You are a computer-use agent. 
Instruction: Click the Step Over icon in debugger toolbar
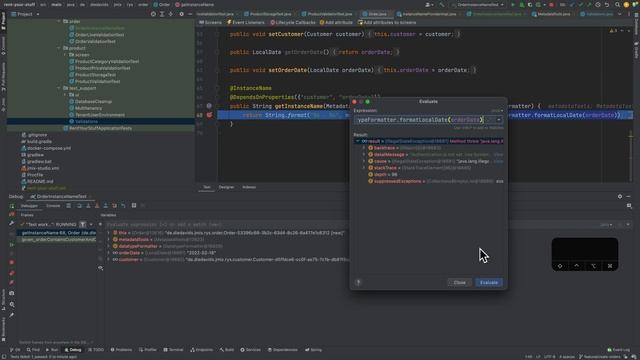point(79,206)
